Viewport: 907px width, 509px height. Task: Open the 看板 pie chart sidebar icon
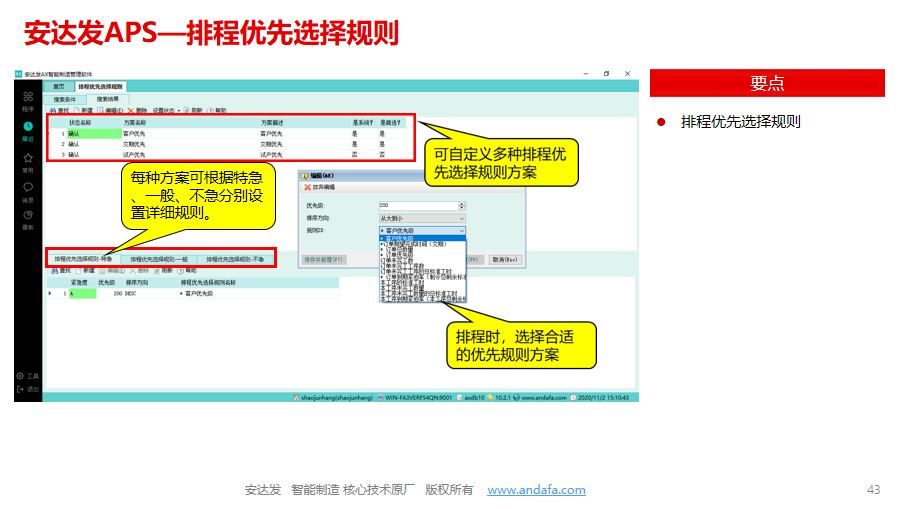[28, 215]
